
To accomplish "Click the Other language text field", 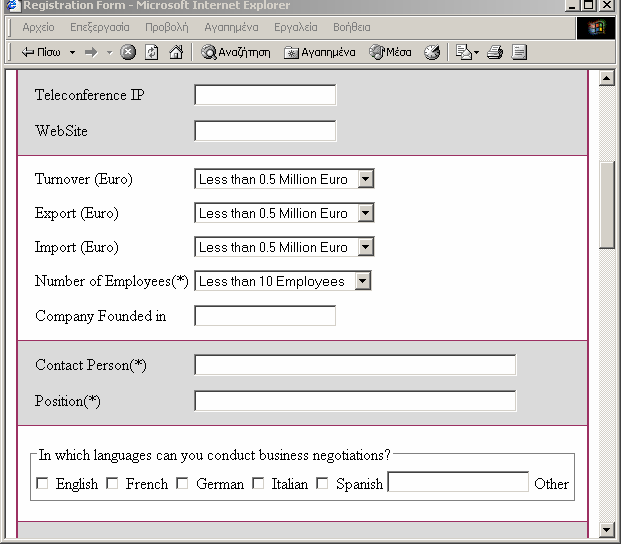I will (x=458, y=481).
